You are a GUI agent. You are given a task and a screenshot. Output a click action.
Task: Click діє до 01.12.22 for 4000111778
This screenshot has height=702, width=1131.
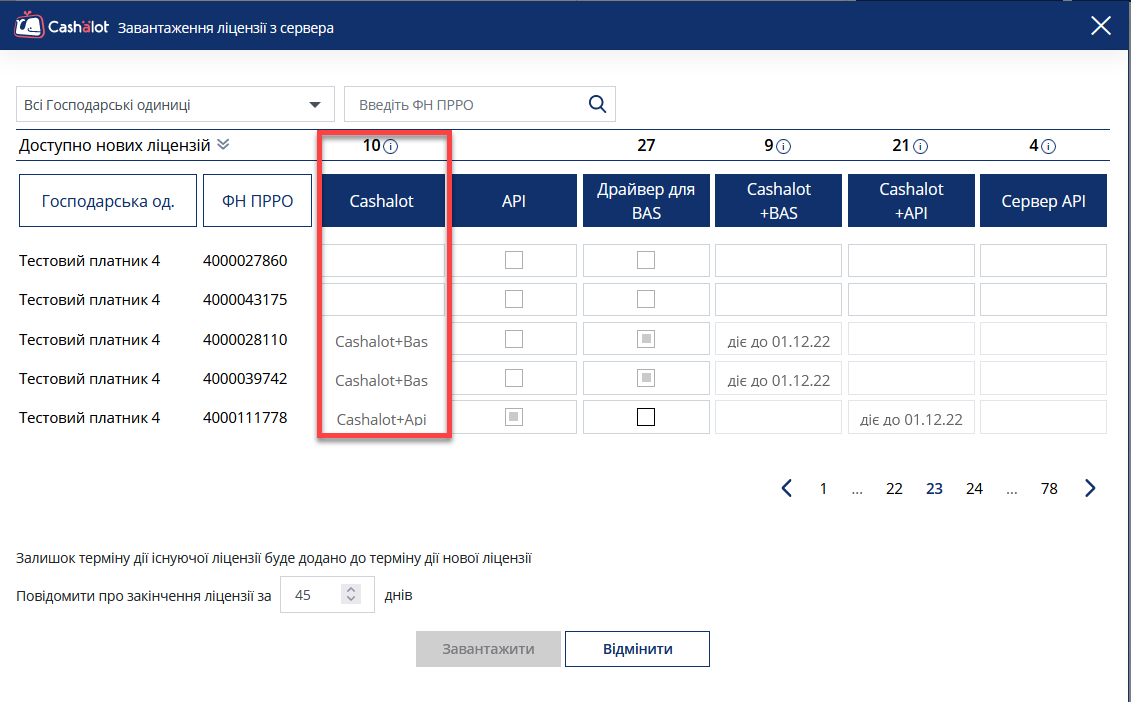911,419
